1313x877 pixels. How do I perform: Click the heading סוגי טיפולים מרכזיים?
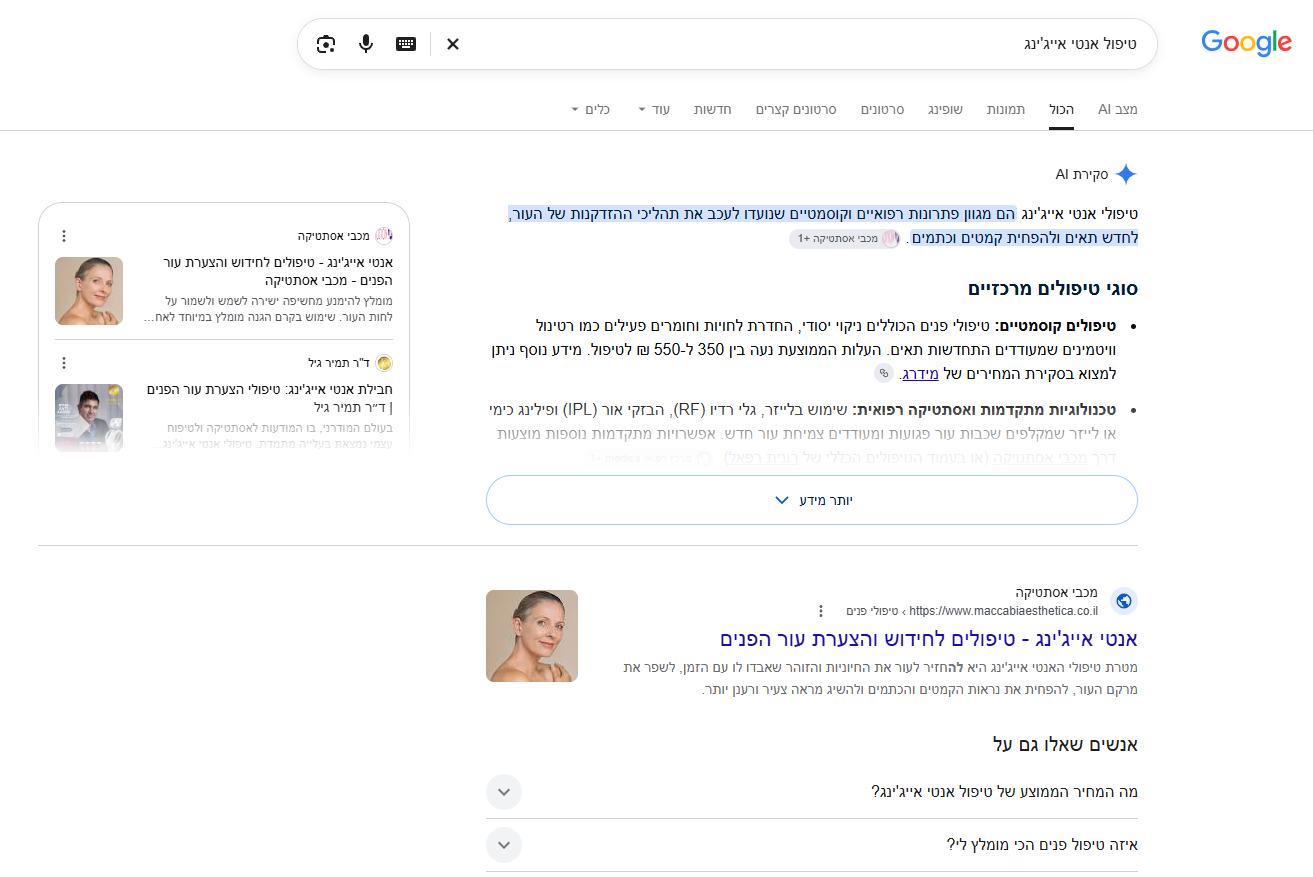pyautogui.click(x=1053, y=289)
